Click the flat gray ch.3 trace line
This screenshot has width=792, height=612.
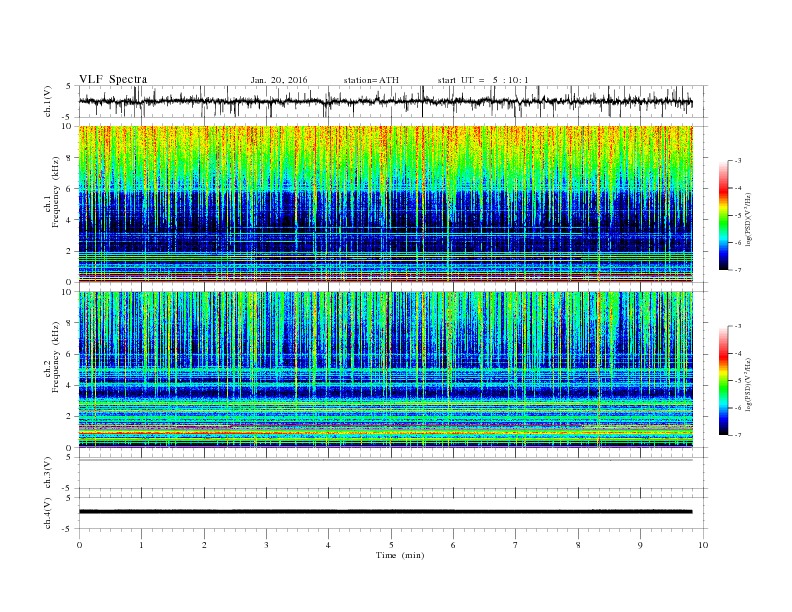tap(385, 460)
